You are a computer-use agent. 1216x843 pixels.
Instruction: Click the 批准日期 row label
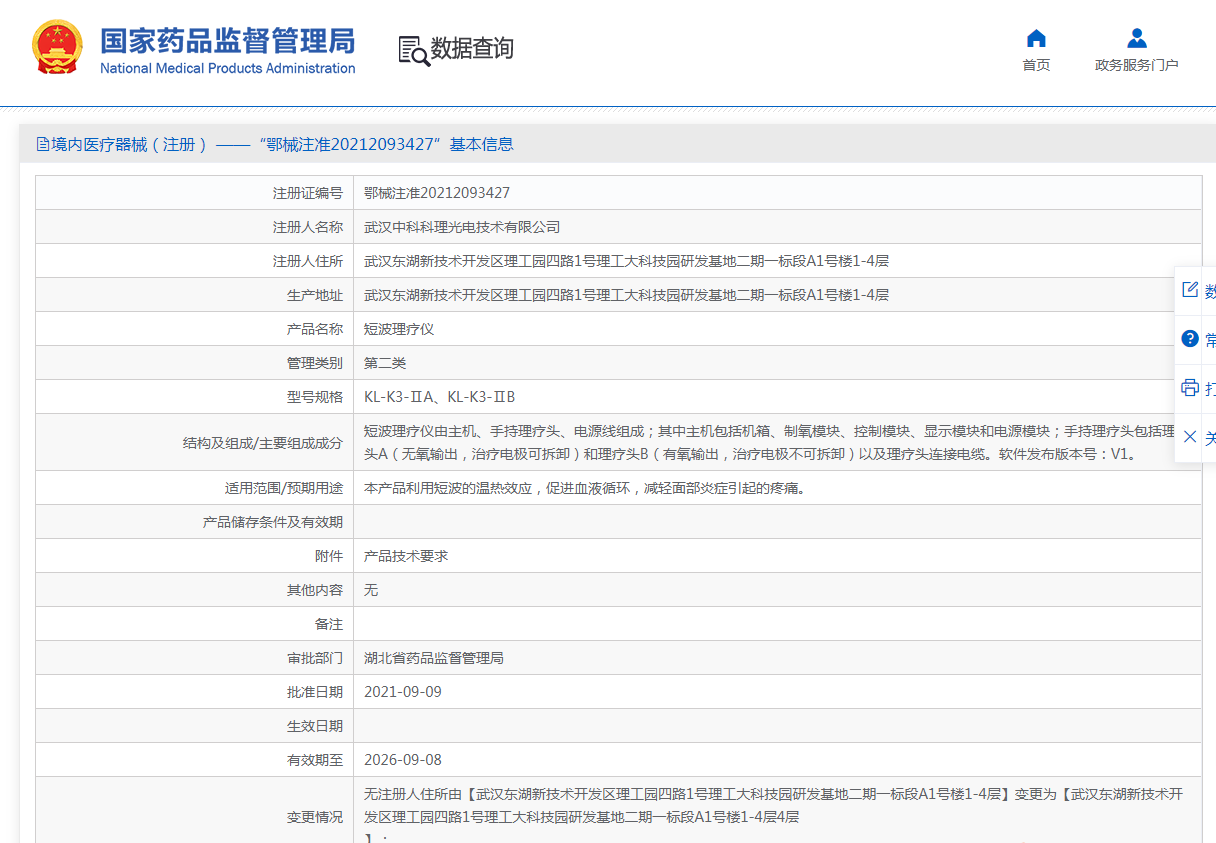pos(315,692)
